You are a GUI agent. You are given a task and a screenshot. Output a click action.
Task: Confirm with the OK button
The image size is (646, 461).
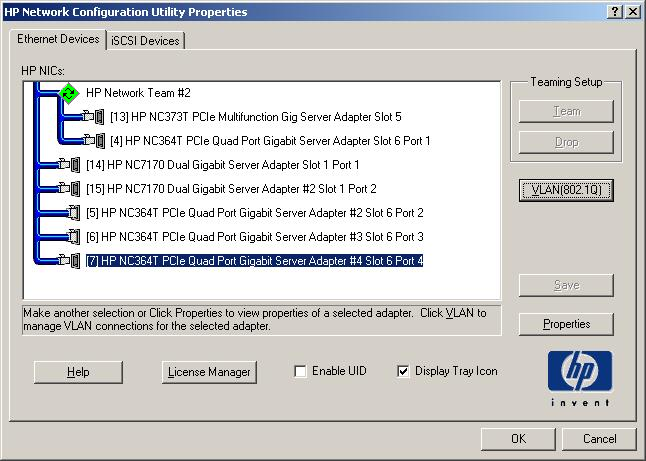click(x=518, y=439)
